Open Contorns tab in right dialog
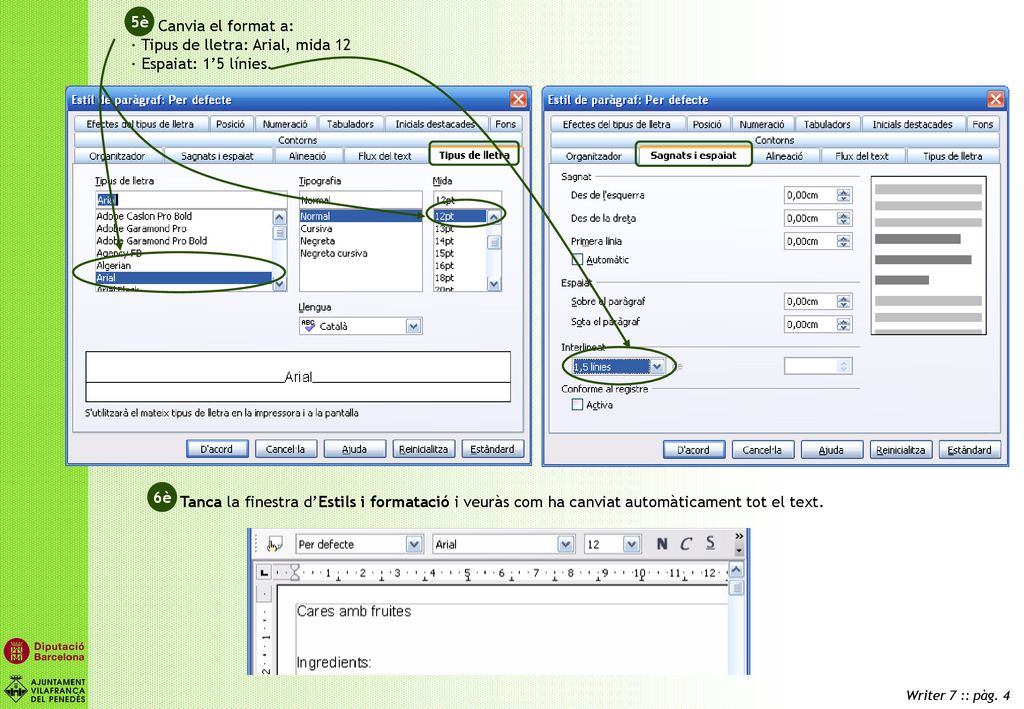The width and height of the screenshot is (1024, 709). (775, 140)
